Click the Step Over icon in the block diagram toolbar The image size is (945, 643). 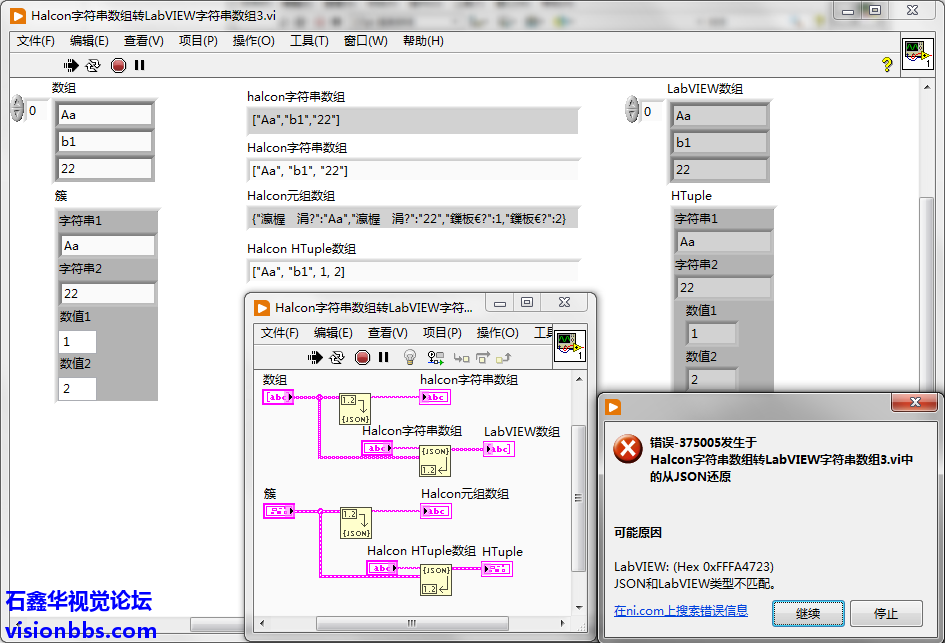click(x=483, y=358)
